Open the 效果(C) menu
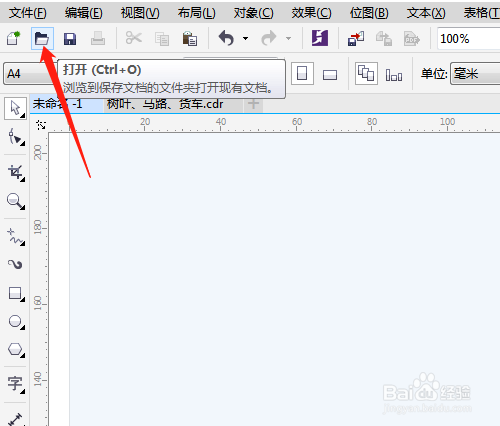 click(x=311, y=13)
